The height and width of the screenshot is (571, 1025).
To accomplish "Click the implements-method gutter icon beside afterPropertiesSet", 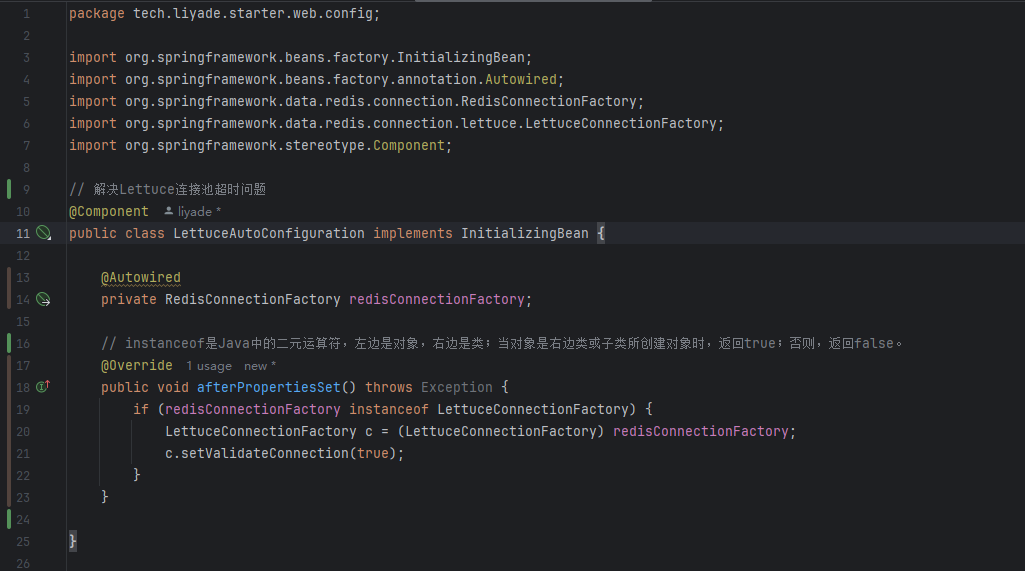I will click(43, 387).
